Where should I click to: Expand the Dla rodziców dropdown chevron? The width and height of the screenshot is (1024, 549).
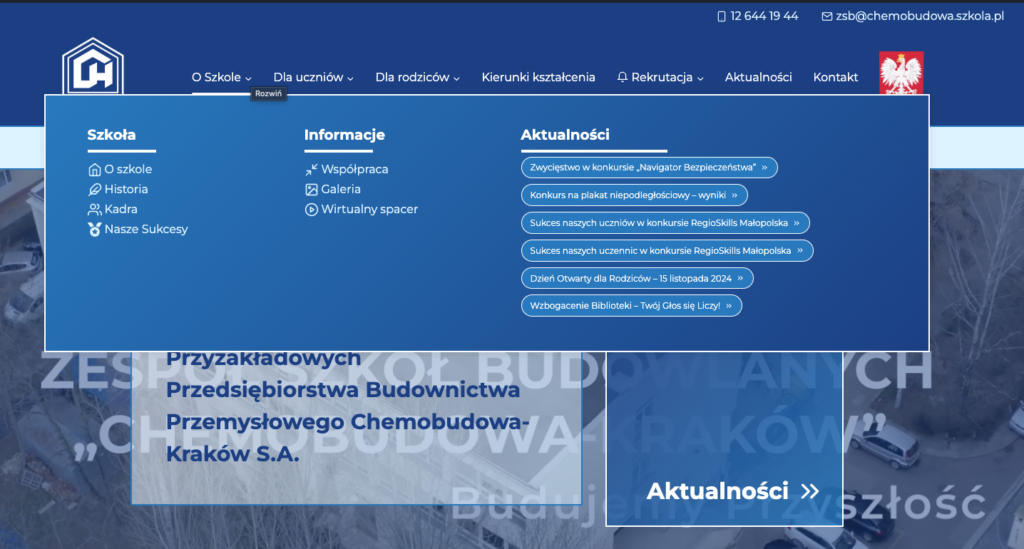456,78
